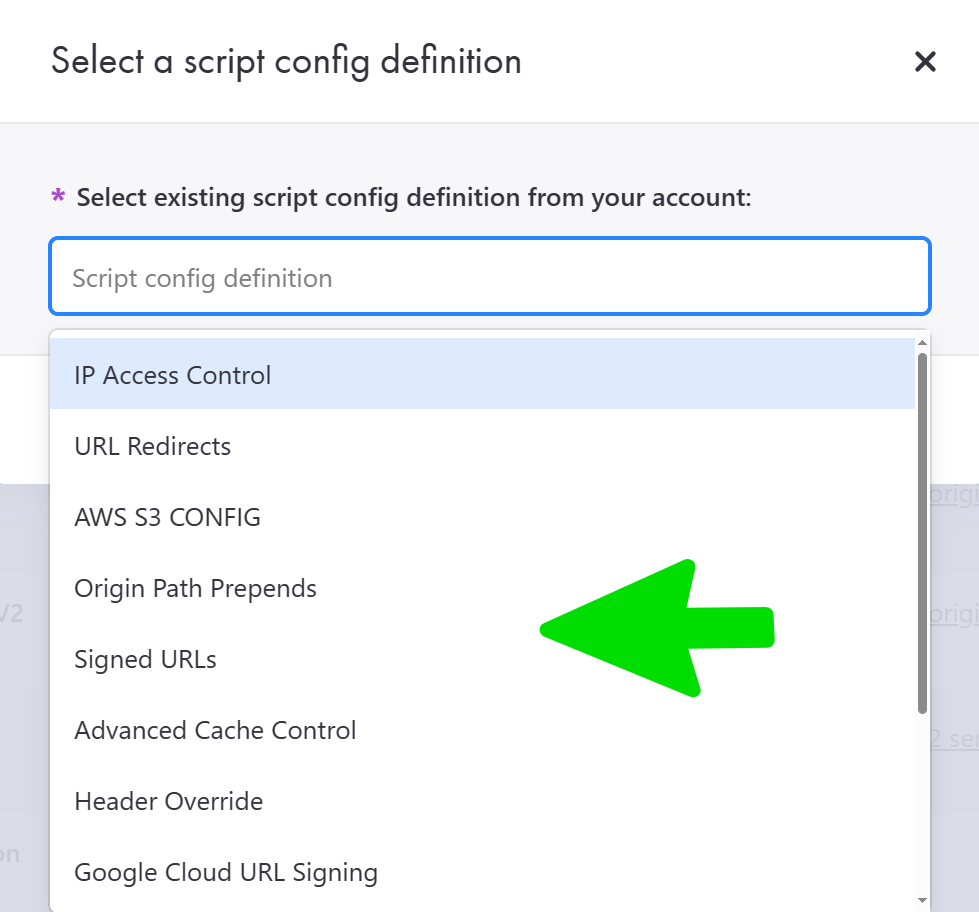This screenshot has height=912, width=979.
Task: Focus the Script config definition input field
Action: pyautogui.click(x=490, y=277)
